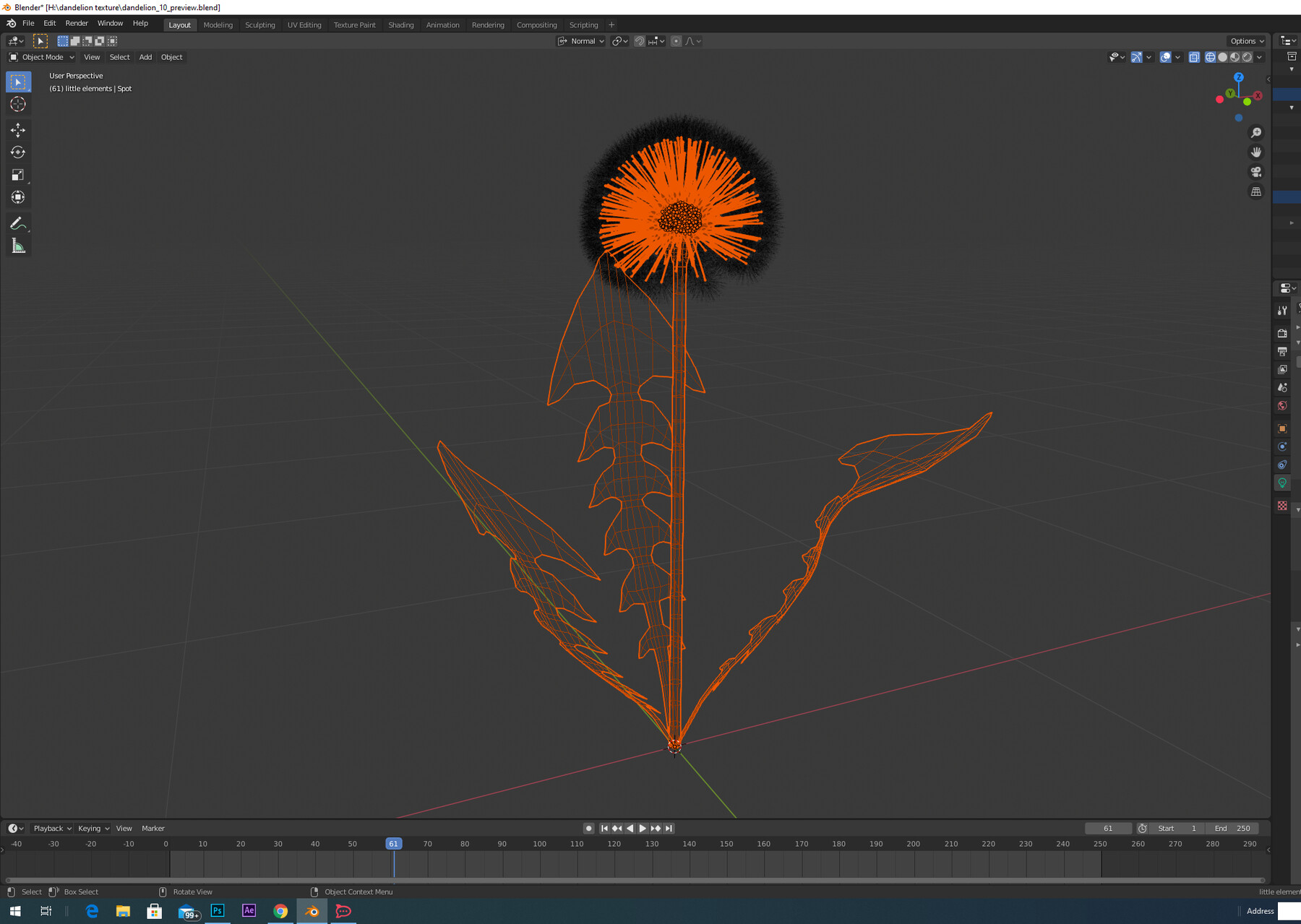
Task: Jump to end of animation playback
Action: point(669,829)
